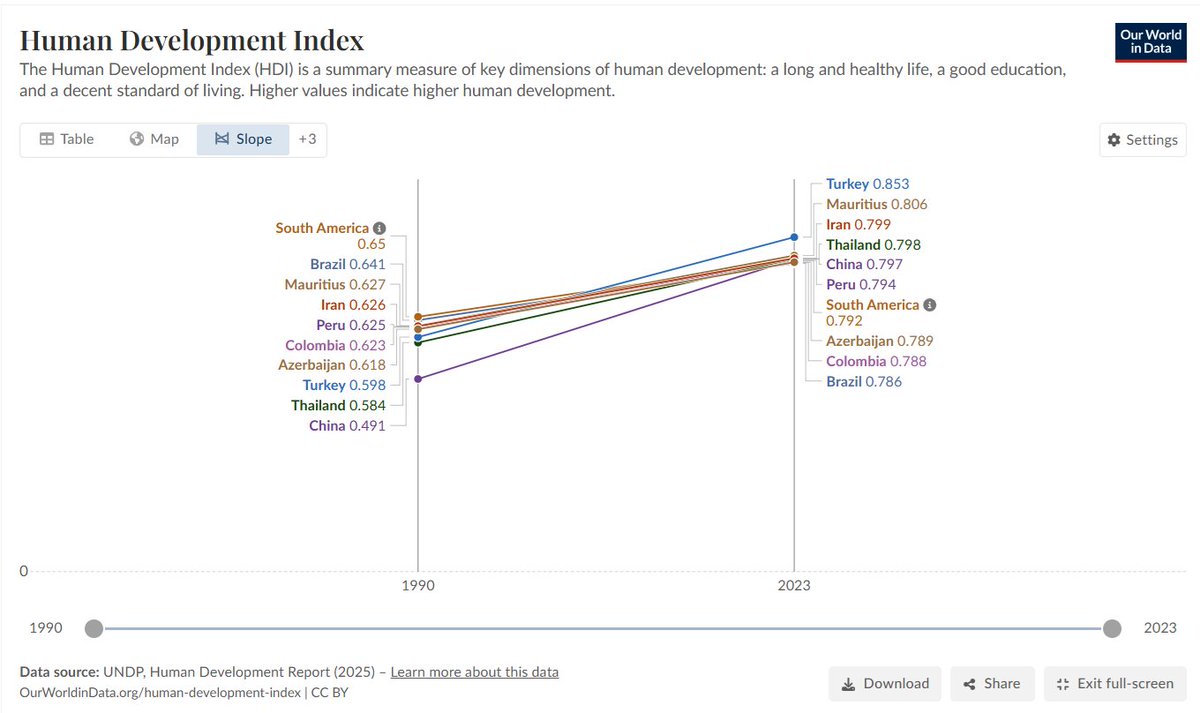
Task: Click the info icon beside South America 0.65
Action: pos(380,228)
